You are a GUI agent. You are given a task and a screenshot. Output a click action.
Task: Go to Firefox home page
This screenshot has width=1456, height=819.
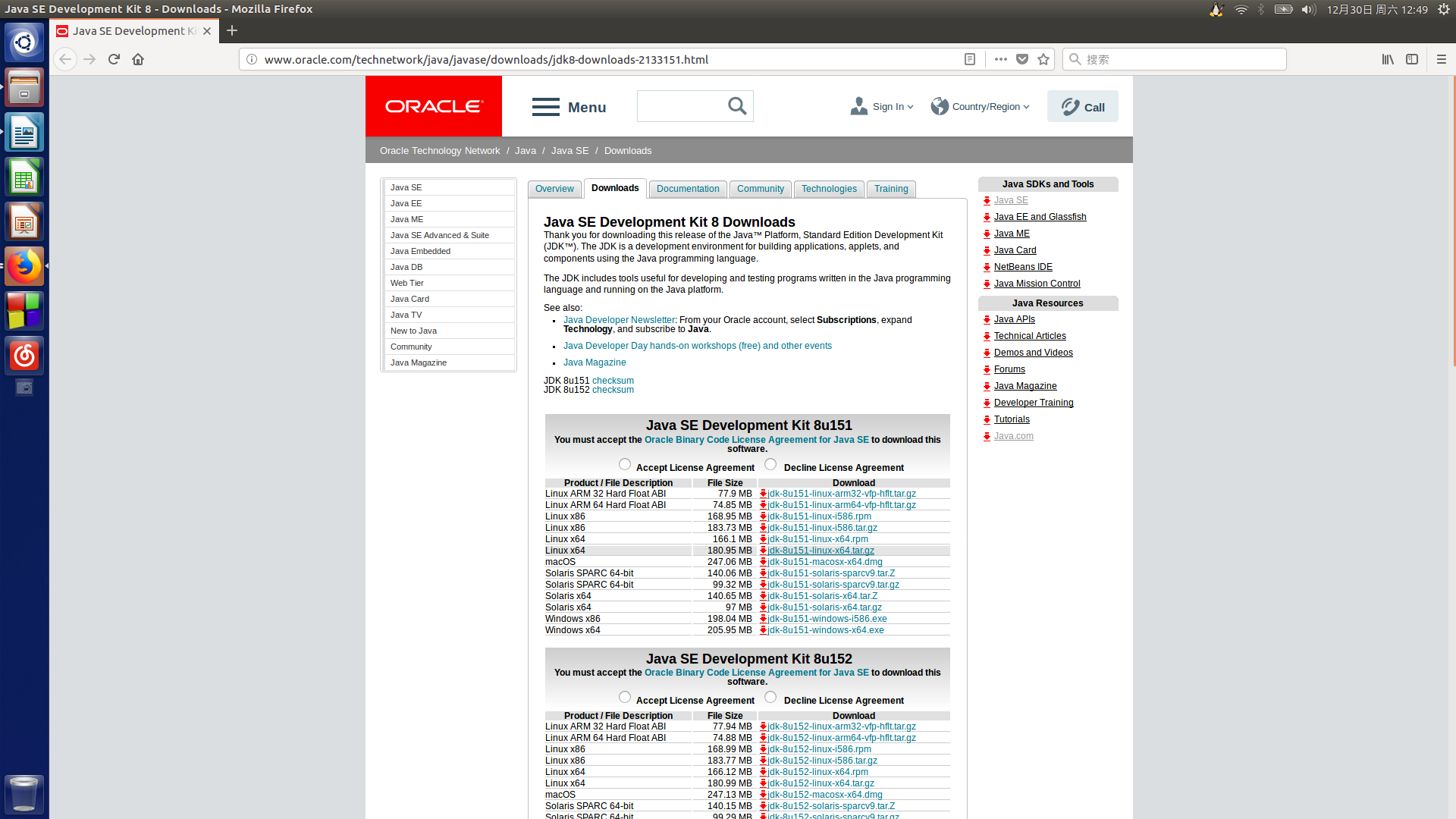click(x=138, y=59)
